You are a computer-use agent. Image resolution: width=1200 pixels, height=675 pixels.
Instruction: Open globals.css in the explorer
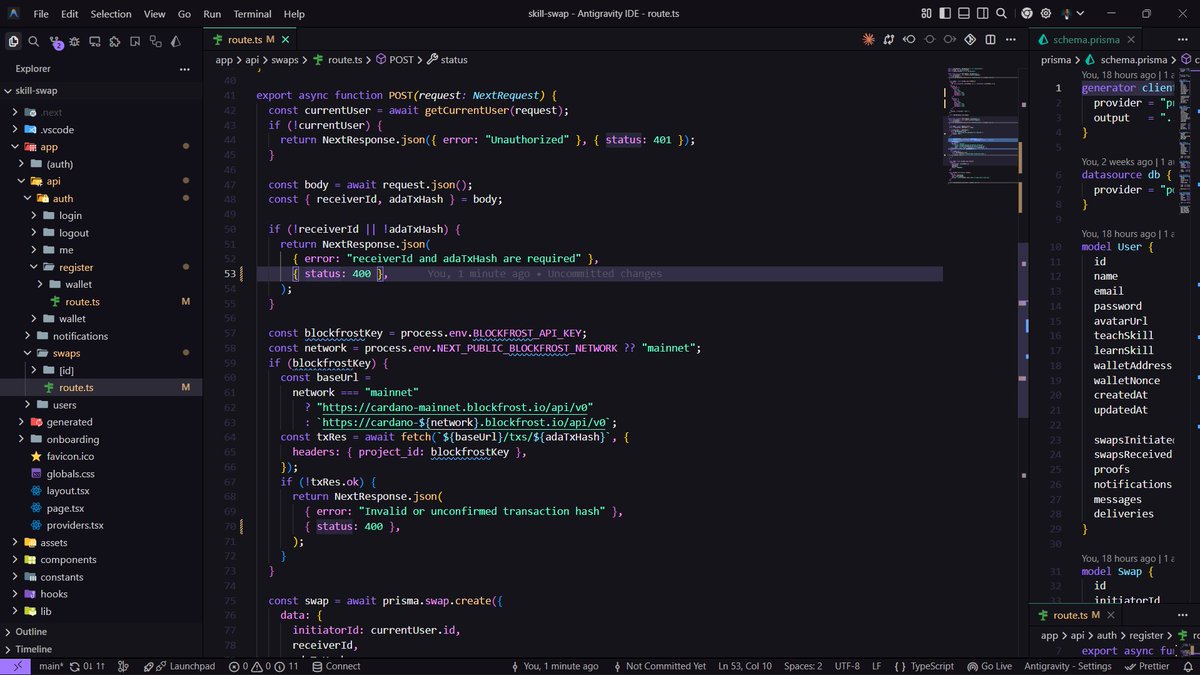(101, 473)
